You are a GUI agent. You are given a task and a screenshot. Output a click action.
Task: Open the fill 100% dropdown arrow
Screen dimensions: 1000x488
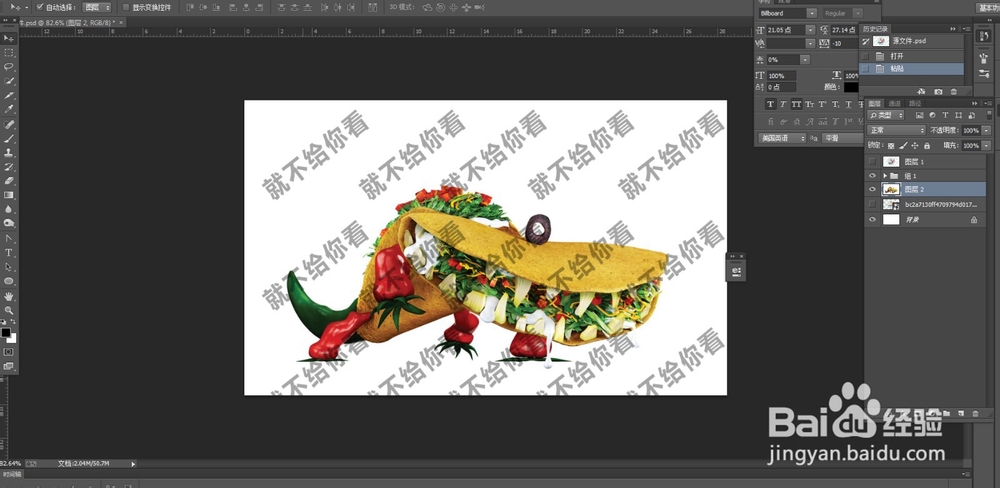(986, 146)
